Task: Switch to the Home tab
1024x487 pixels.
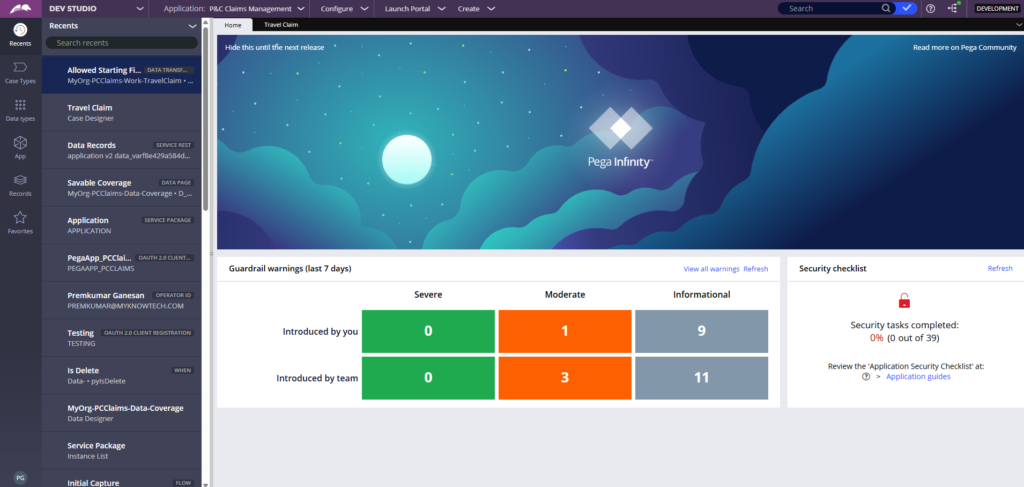Action: (x=234, y=25)
